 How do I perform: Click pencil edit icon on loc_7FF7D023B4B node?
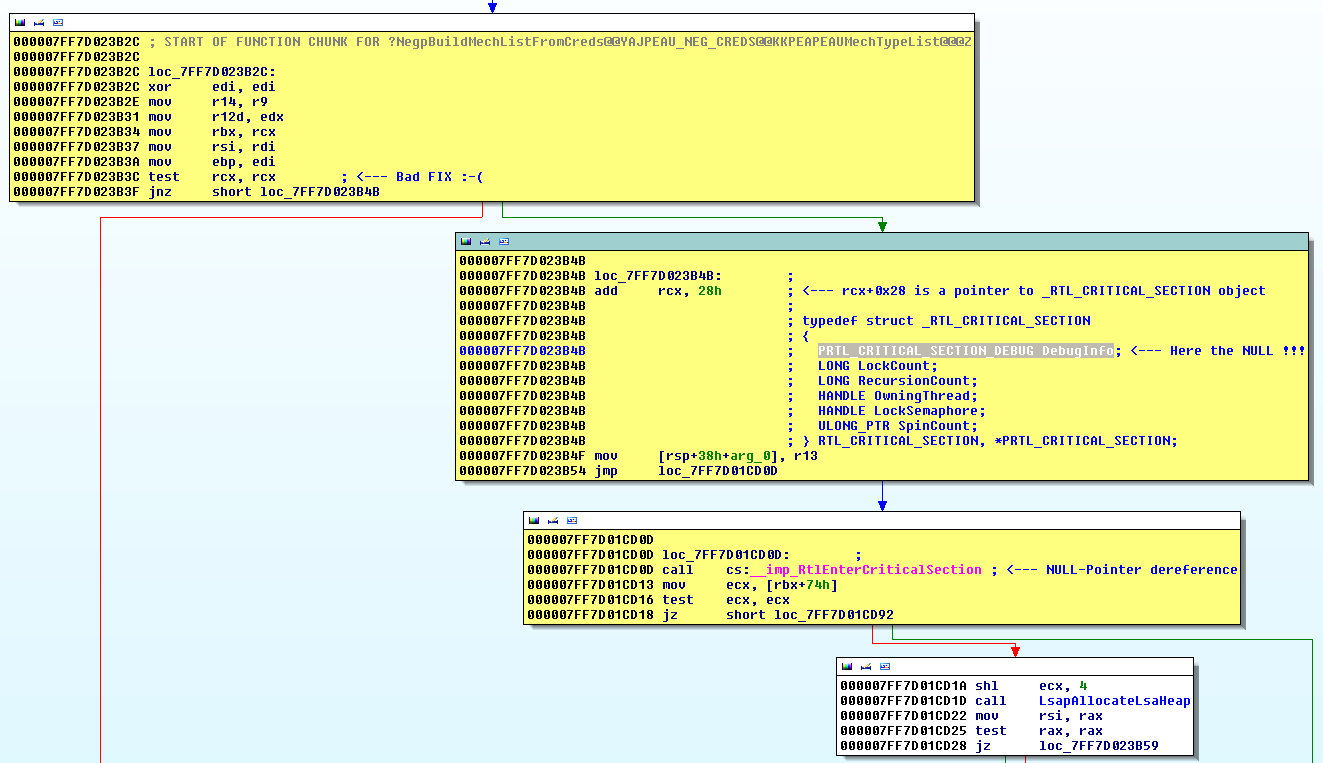[485, 241]
